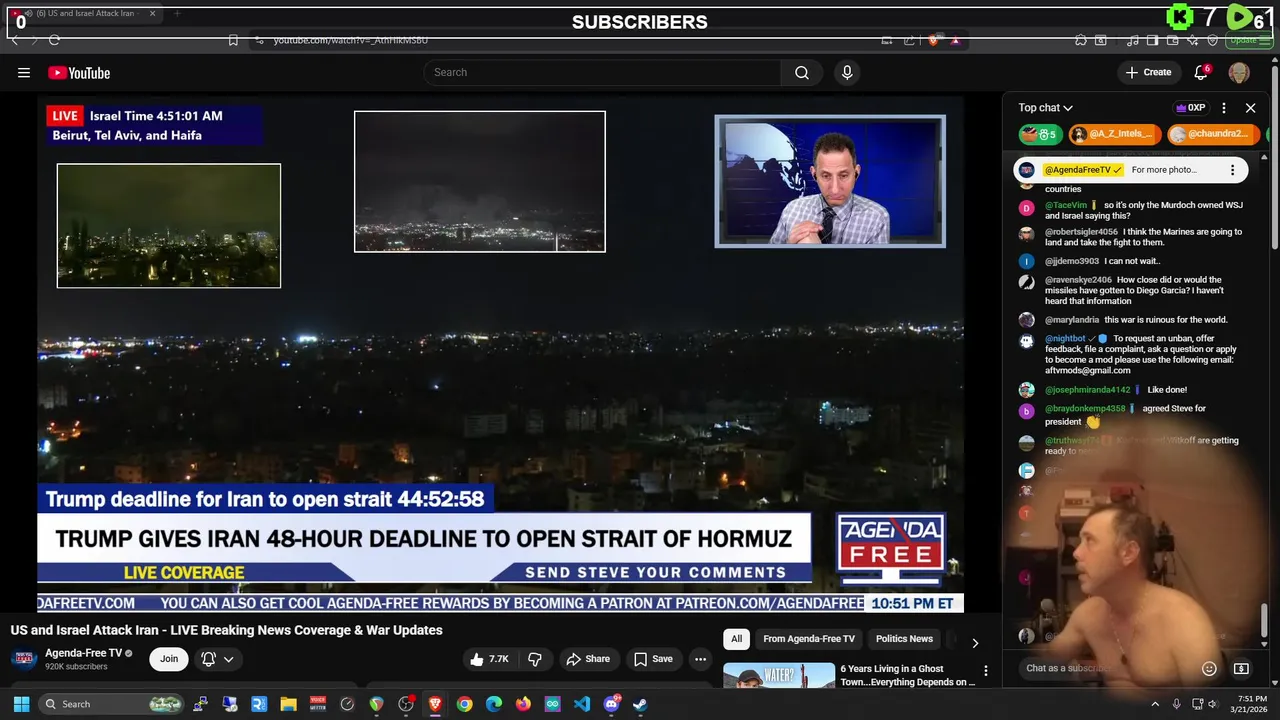The image size is (1280, 720).
Task: Go back in browser history
Action: (14, 40)
